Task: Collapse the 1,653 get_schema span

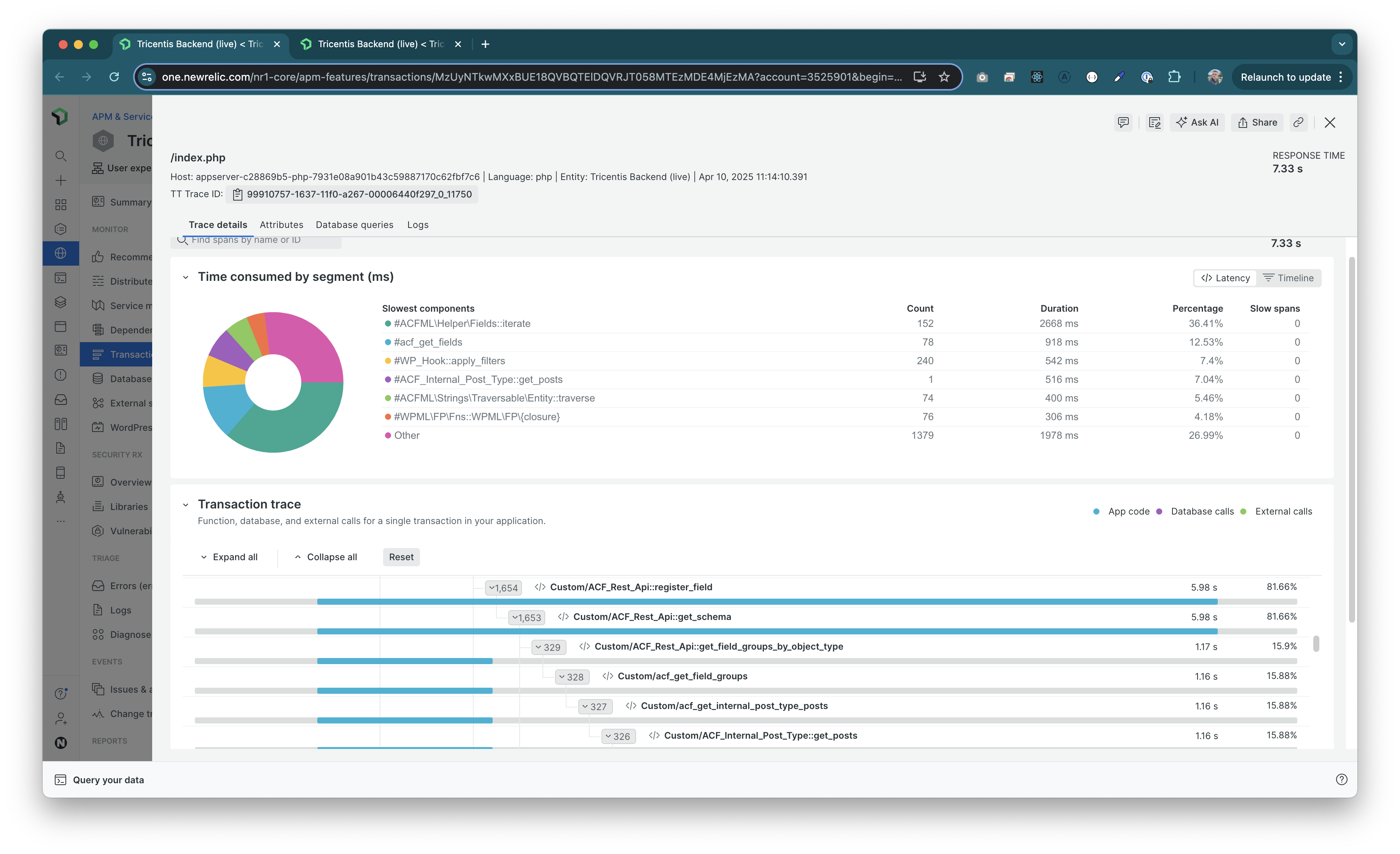Action: (x=527, y=617)
